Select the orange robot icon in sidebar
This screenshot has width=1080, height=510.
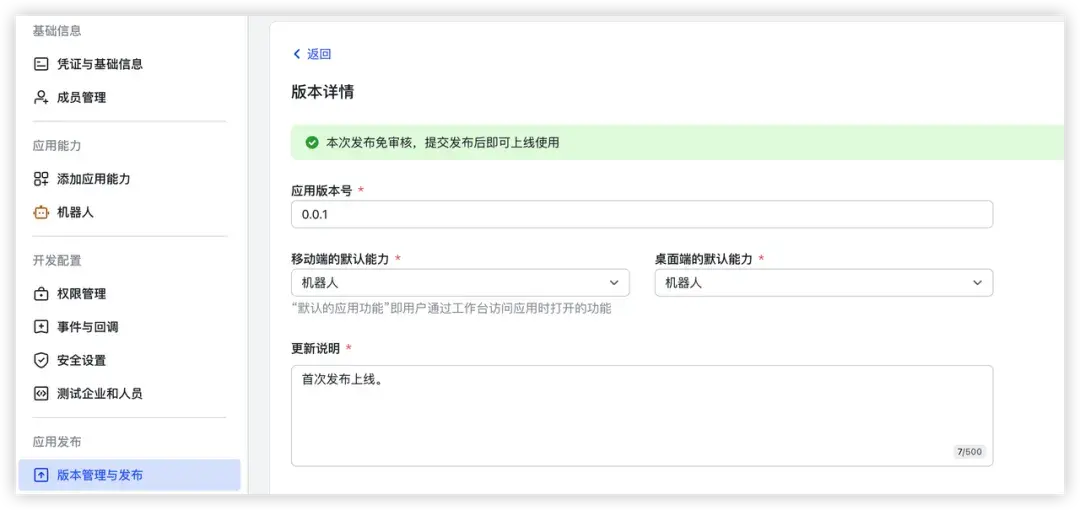coord(41,213)
